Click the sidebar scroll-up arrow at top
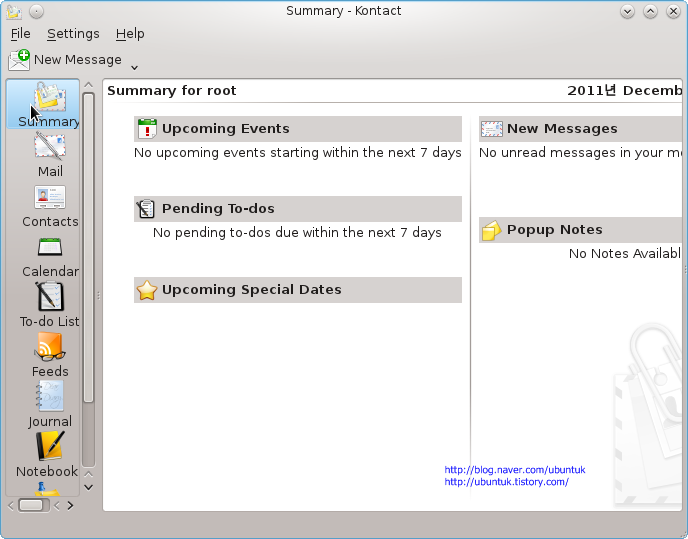The image size is (688, 539). point(88,85)
